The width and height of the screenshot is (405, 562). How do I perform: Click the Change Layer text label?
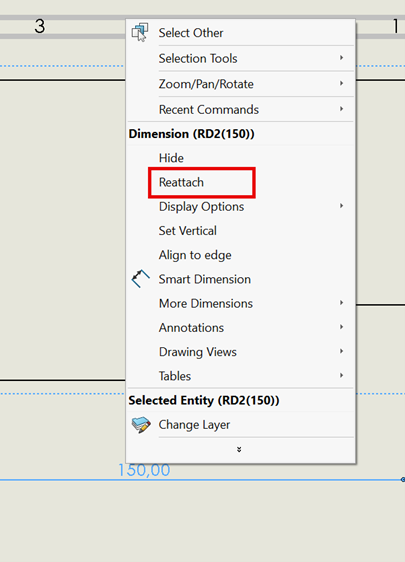coord(194,425)
